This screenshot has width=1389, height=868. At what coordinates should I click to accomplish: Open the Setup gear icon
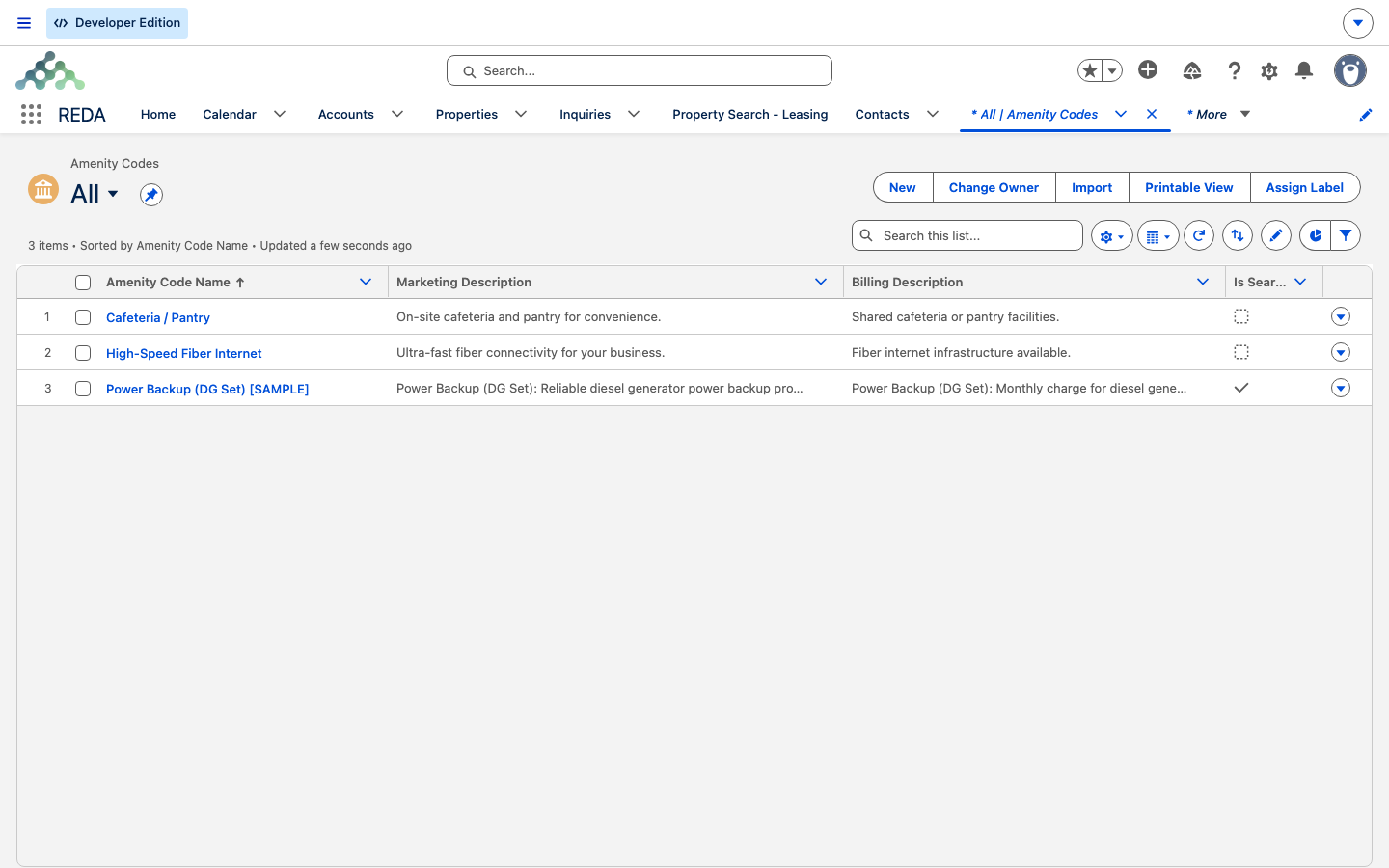[x=1269, y=70]
